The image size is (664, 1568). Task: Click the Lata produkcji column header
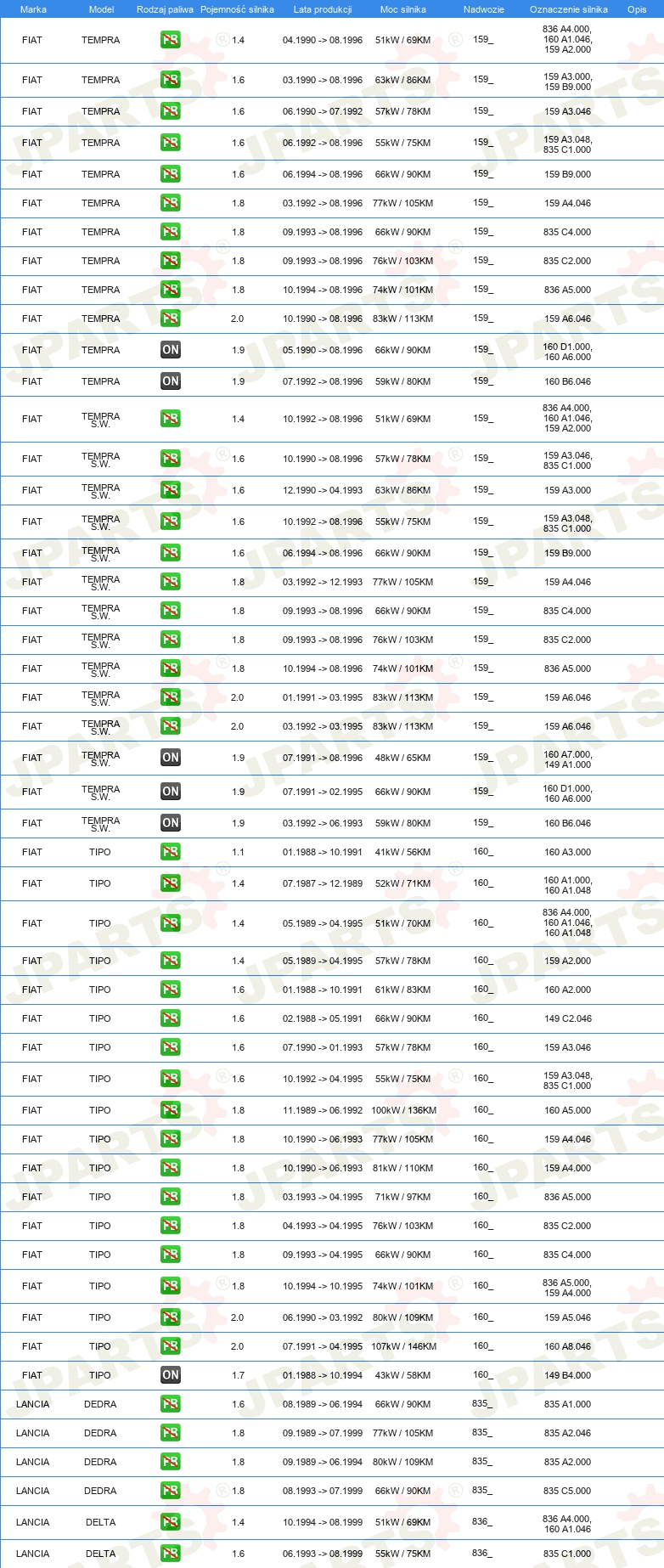(323, 9)
